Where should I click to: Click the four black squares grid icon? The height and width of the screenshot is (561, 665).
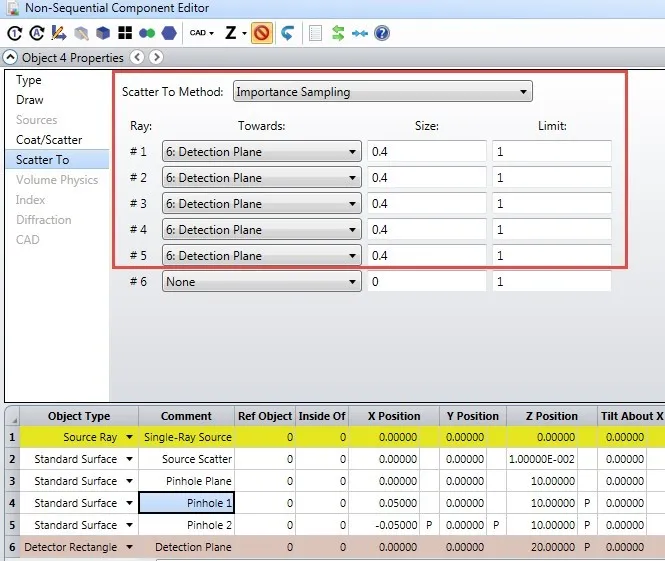pyautogui.click(x=126, y=33)
